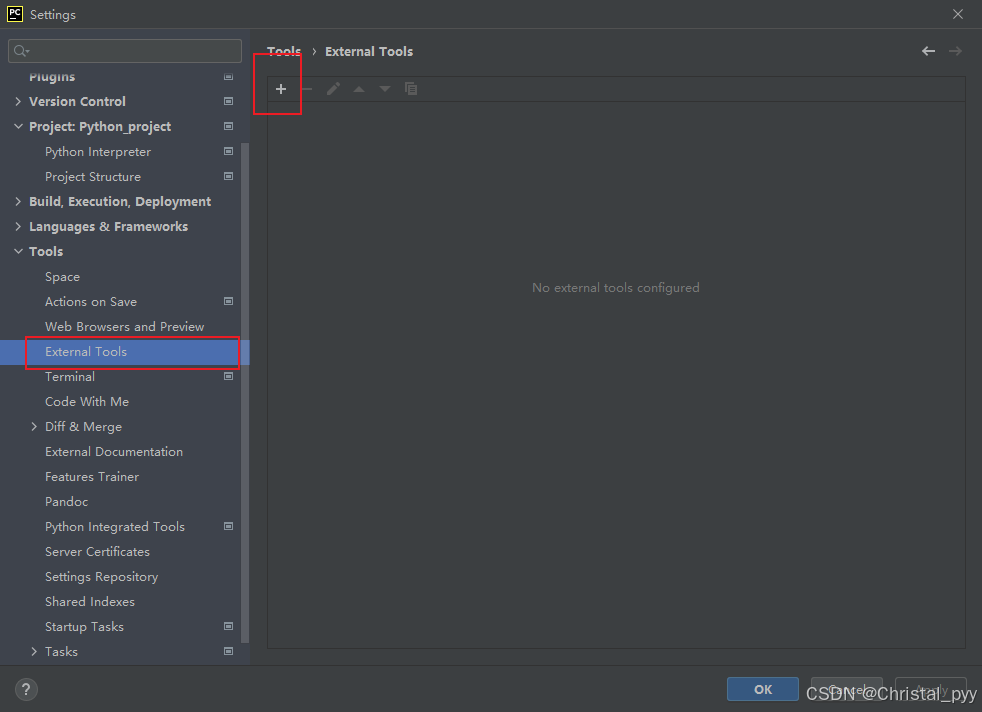
Task: Click the OK button
Action: pyautogui.click(x=763, y=689)
